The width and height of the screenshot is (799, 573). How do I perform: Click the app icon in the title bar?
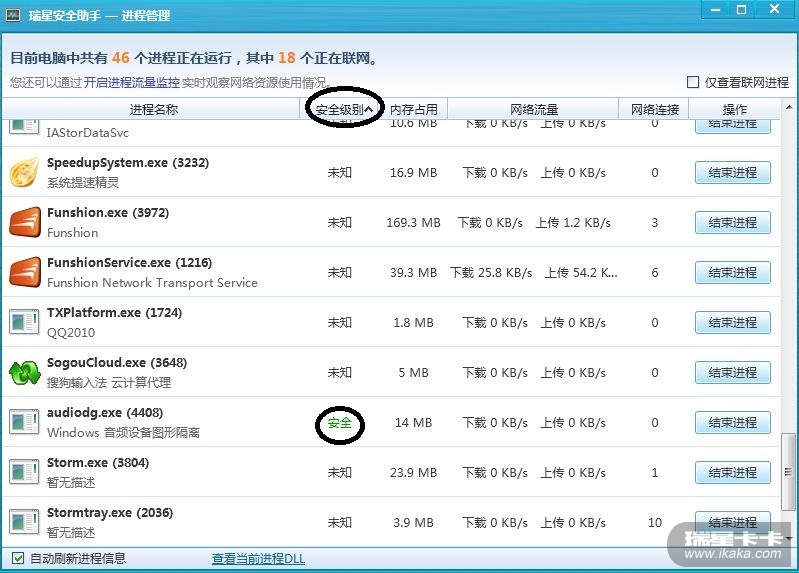pos(12,15)
